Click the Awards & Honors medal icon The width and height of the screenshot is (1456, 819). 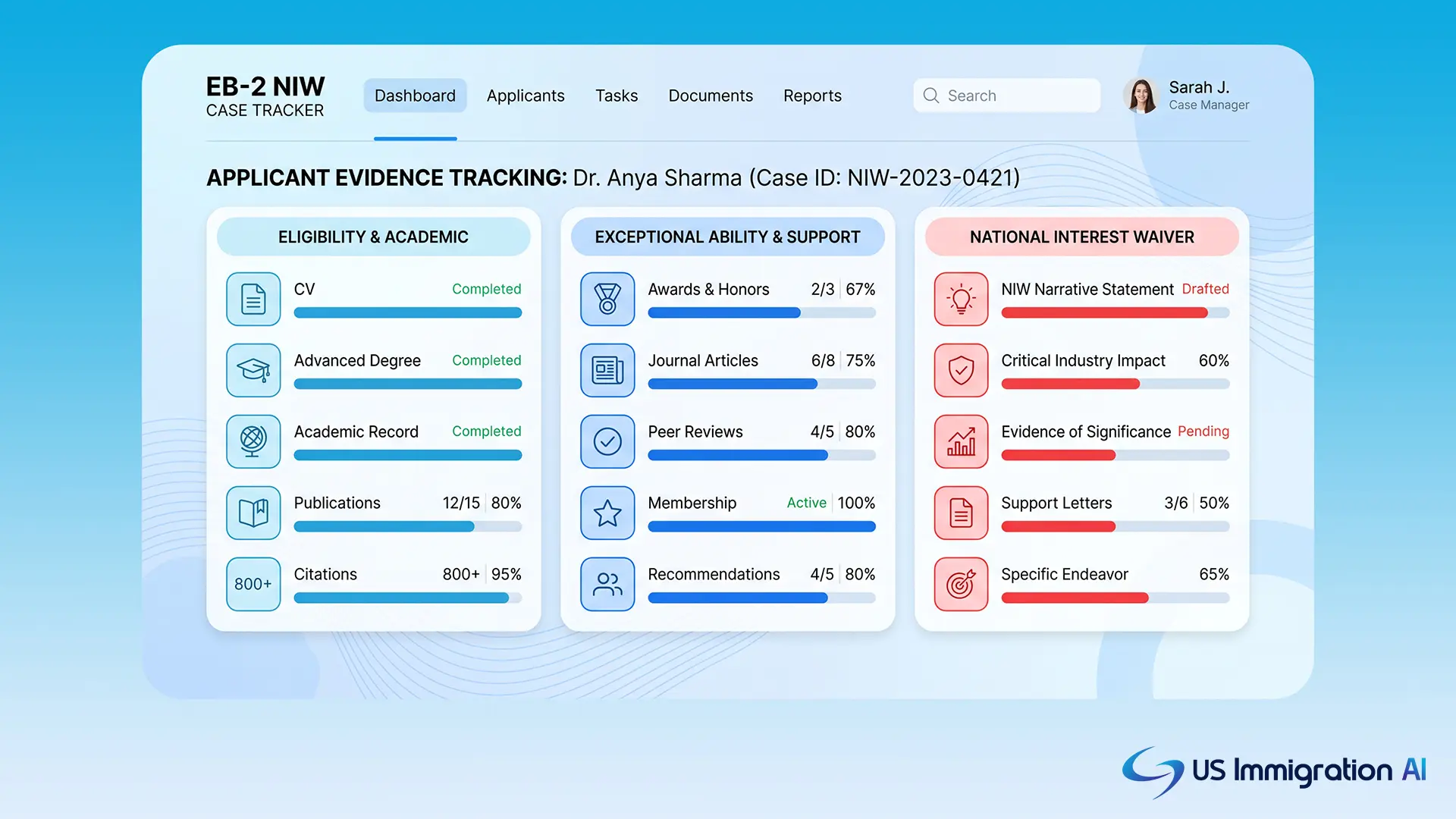tap(607, 299)
